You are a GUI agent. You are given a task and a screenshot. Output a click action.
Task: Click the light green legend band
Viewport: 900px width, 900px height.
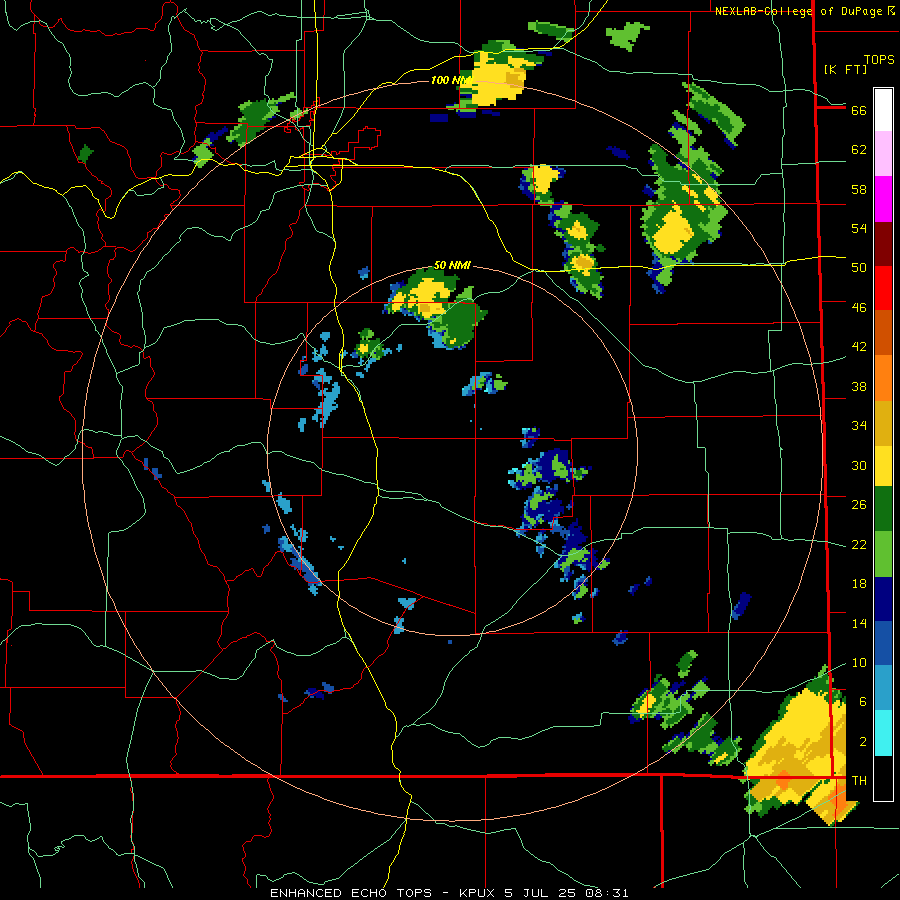pos(883,554)
